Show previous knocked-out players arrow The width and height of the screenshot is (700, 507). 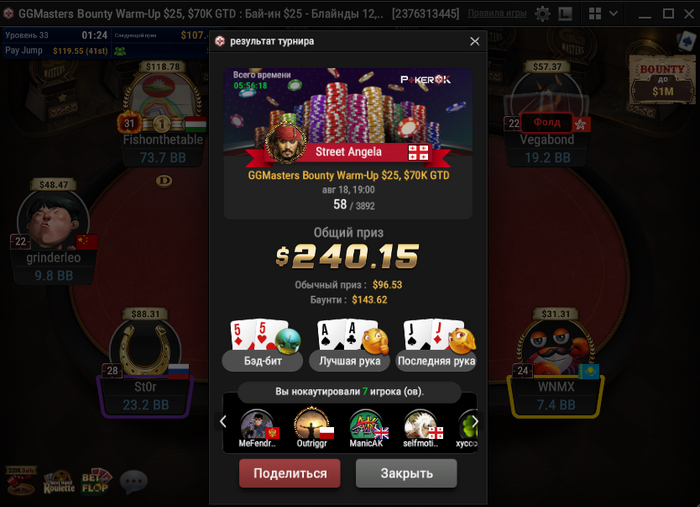[223, 421]
